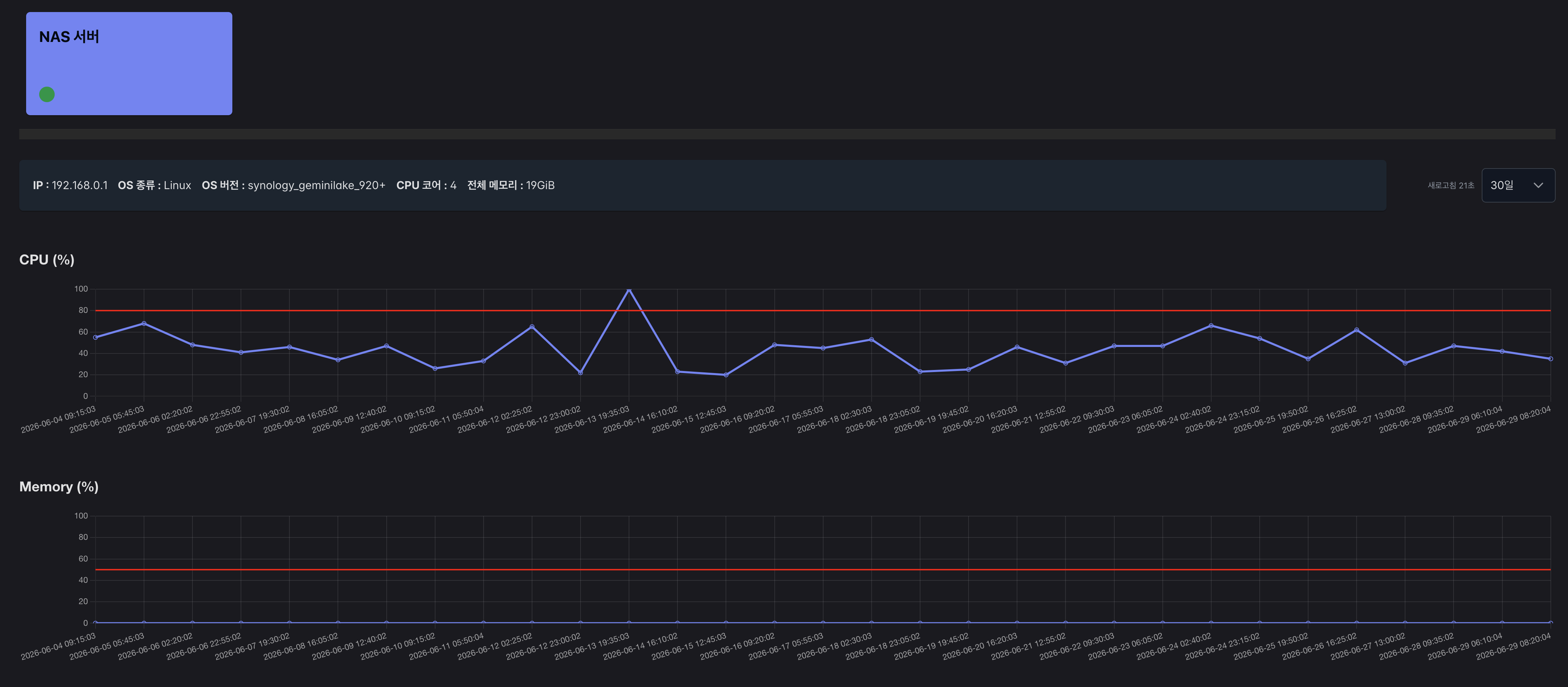The width and height of the screenshot is (1568, 687).
Task: Click the 새로고침 21초 refresh countdown
Action: (1450, 185)
